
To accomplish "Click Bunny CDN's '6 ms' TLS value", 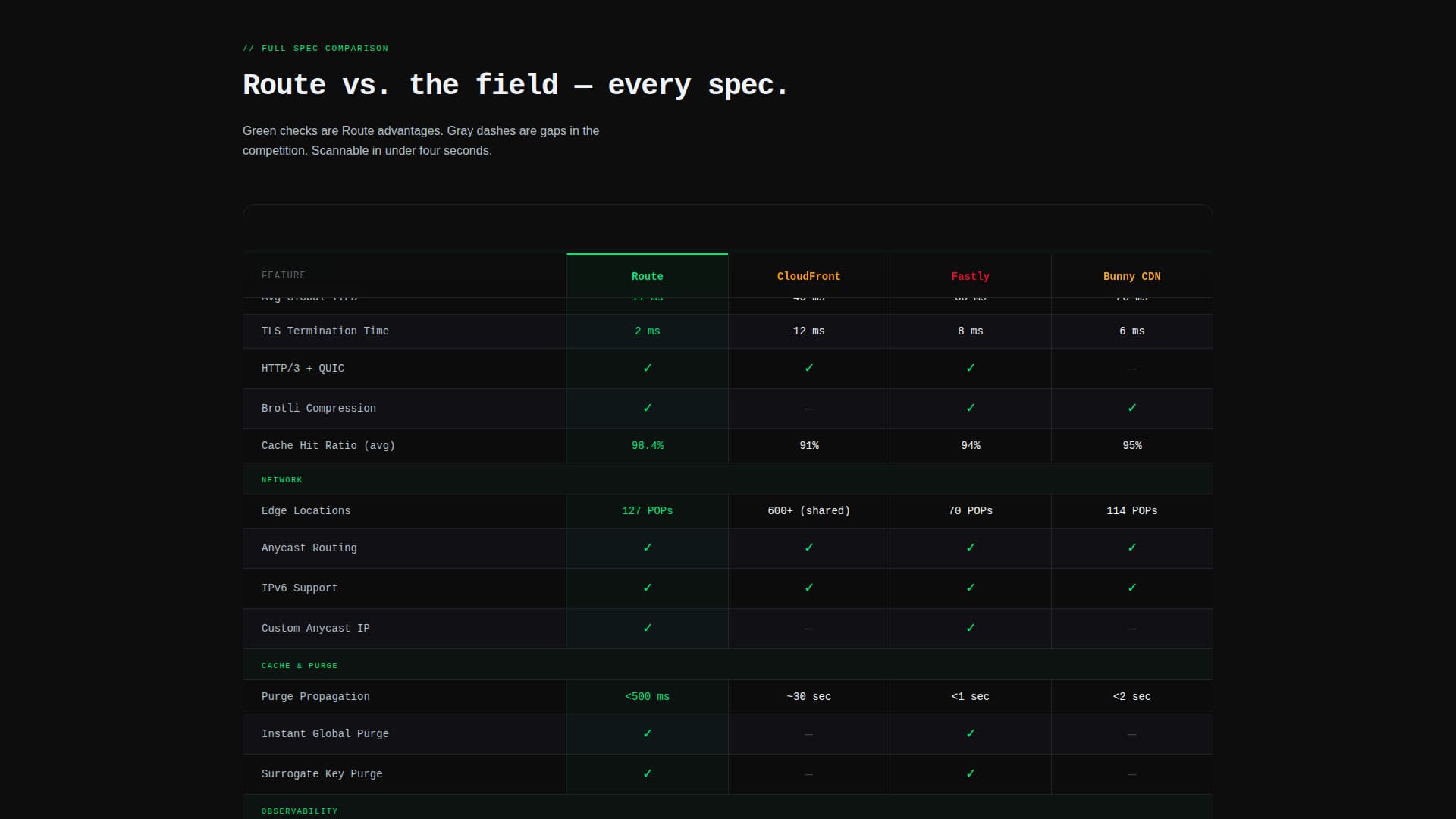I will (x=1131, y=331).
